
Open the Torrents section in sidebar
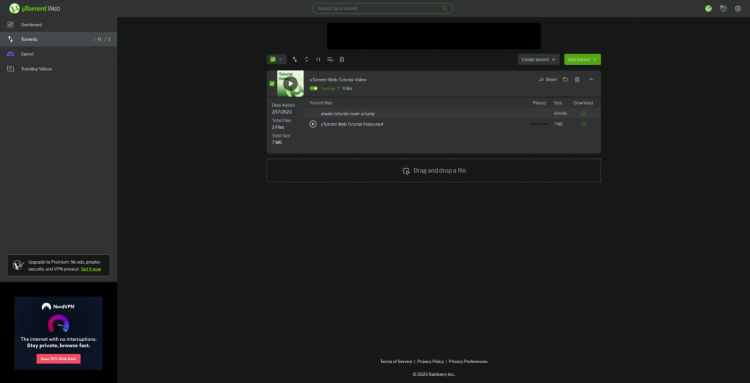pos(58,39)
